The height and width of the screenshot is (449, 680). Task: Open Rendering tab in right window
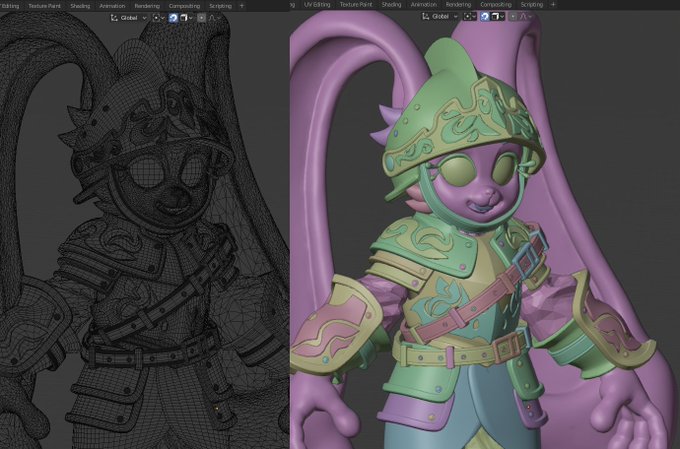(458, 4)
